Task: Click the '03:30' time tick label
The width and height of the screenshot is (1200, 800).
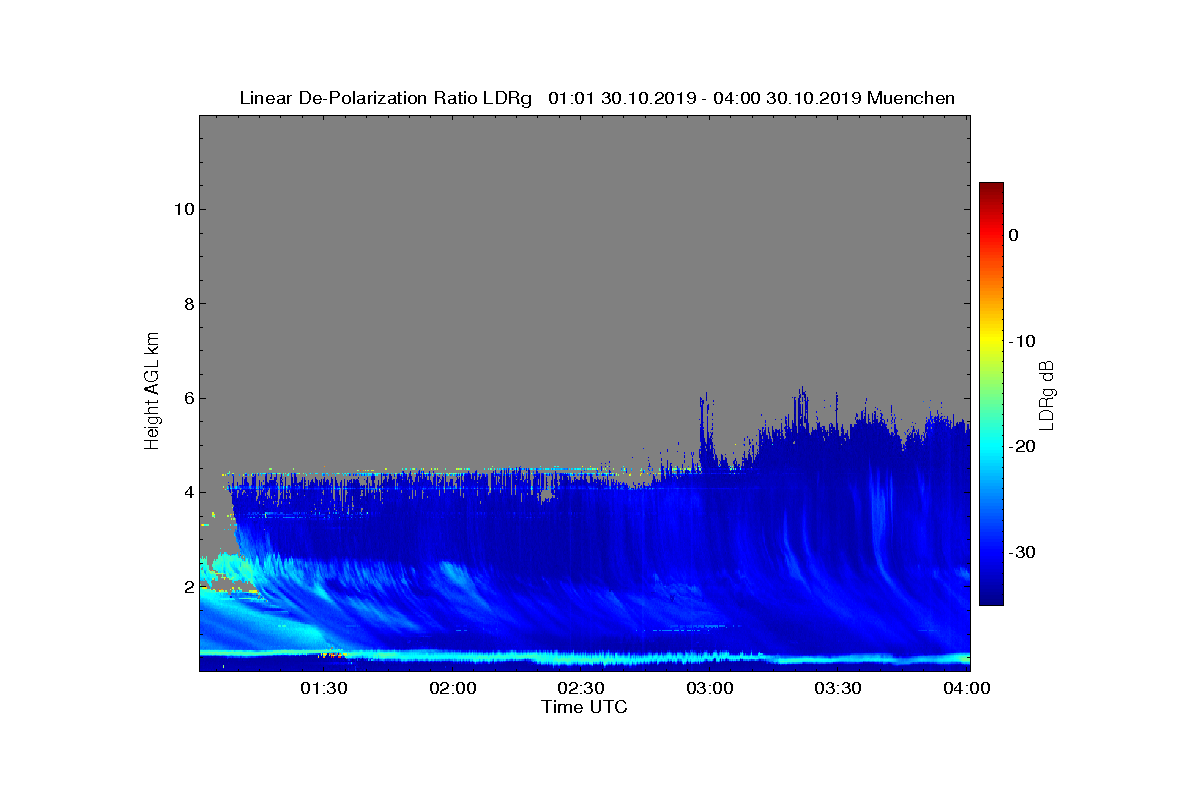Action: pos(840,688)
